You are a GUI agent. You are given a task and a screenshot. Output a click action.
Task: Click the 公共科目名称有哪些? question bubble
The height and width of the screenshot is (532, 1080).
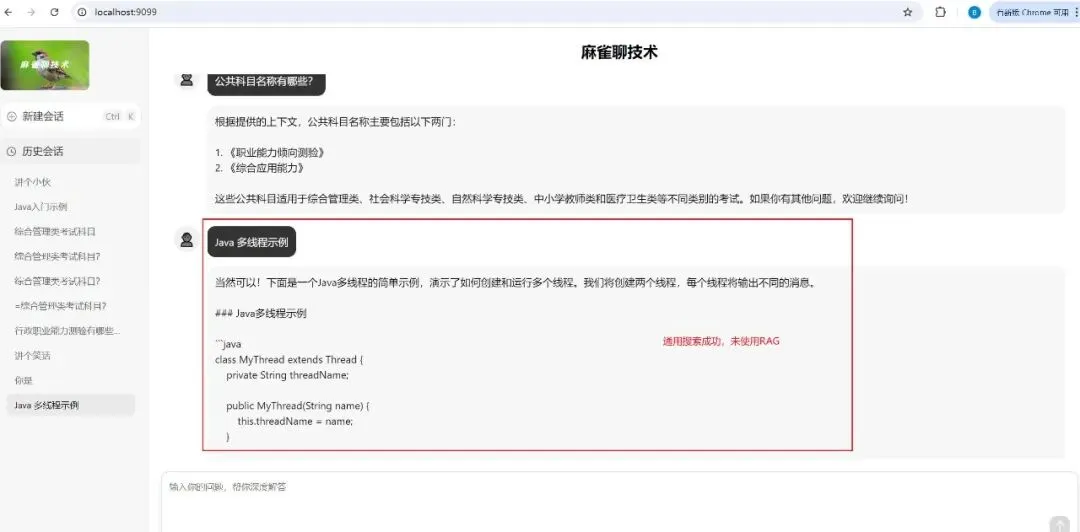click(x=266, y=82)
